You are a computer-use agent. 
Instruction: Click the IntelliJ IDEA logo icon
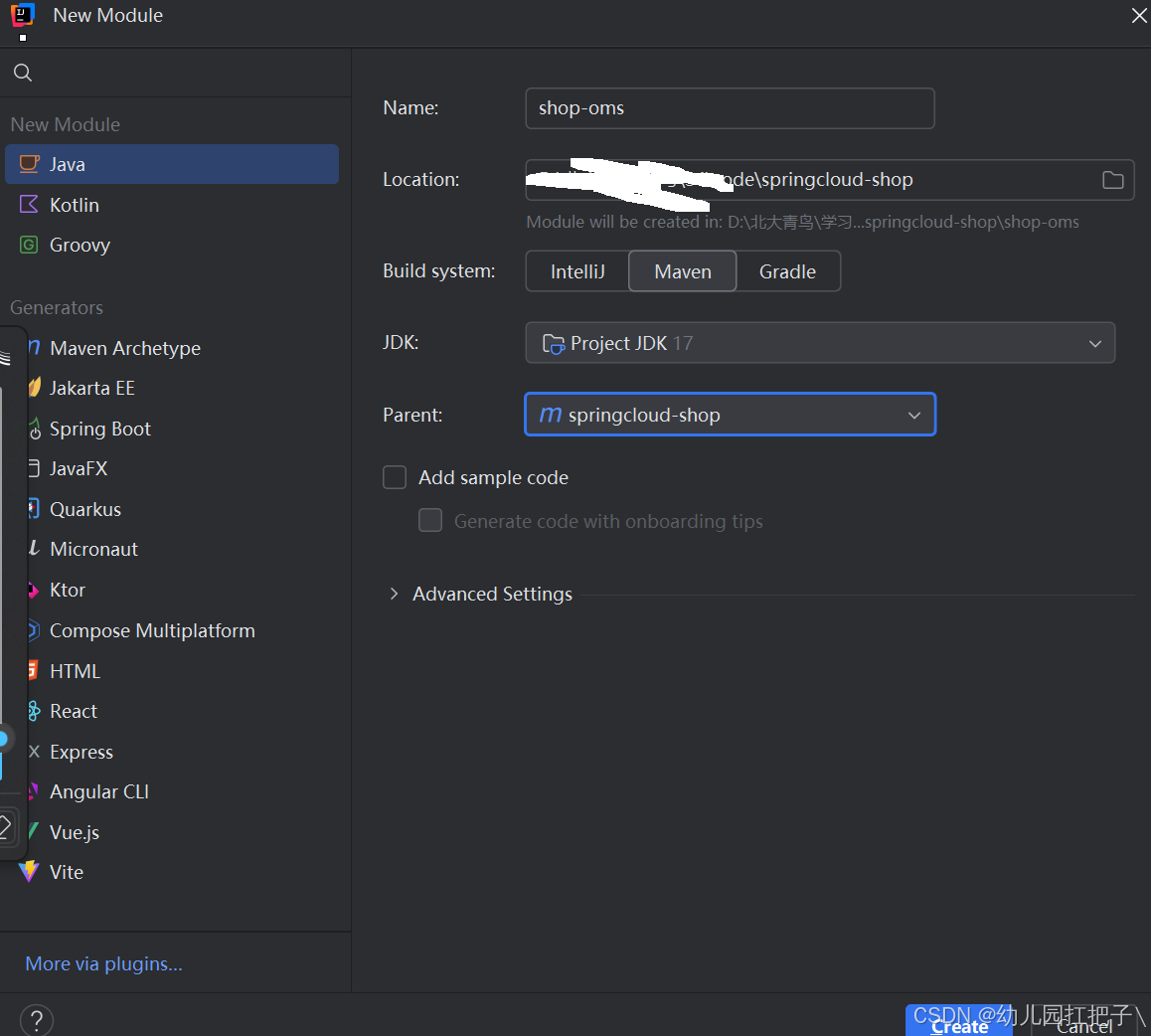pos(23,16)
